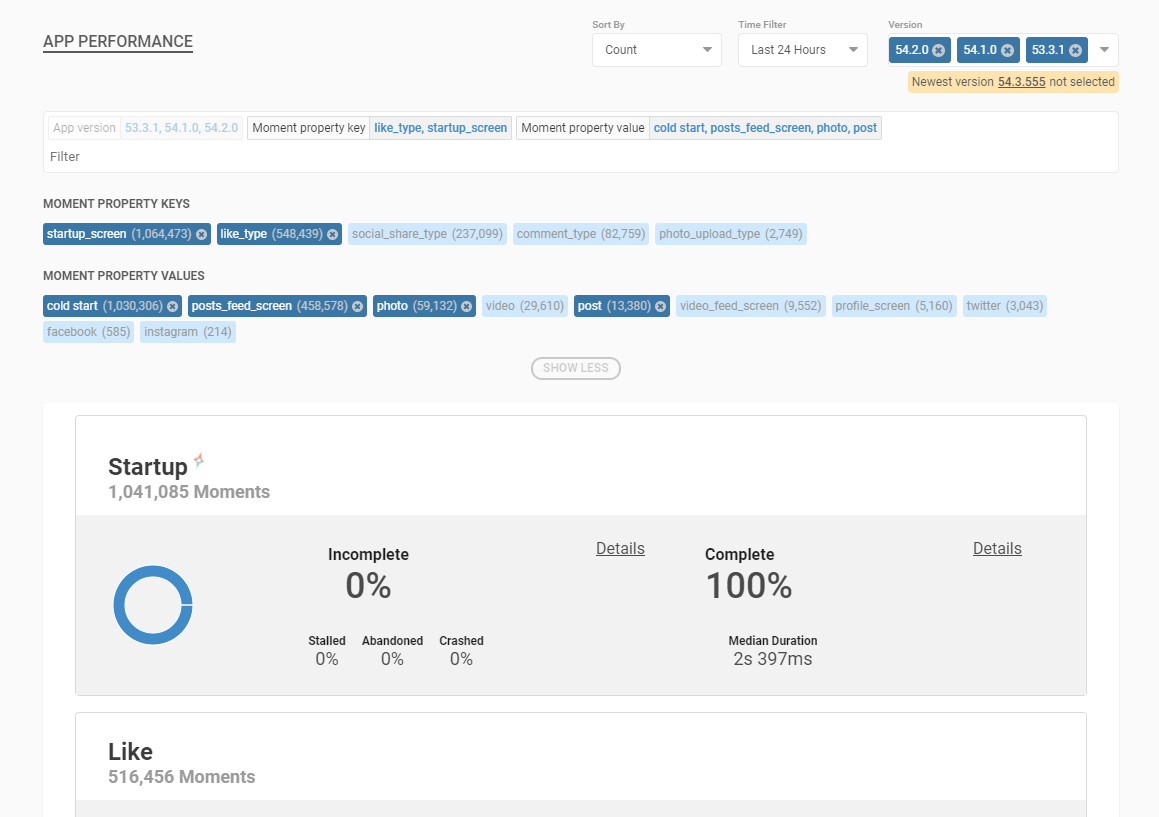Screen dimensions: 1159x817
Task: Remove version 54.2.0 chip
Action: coord(938,50)
